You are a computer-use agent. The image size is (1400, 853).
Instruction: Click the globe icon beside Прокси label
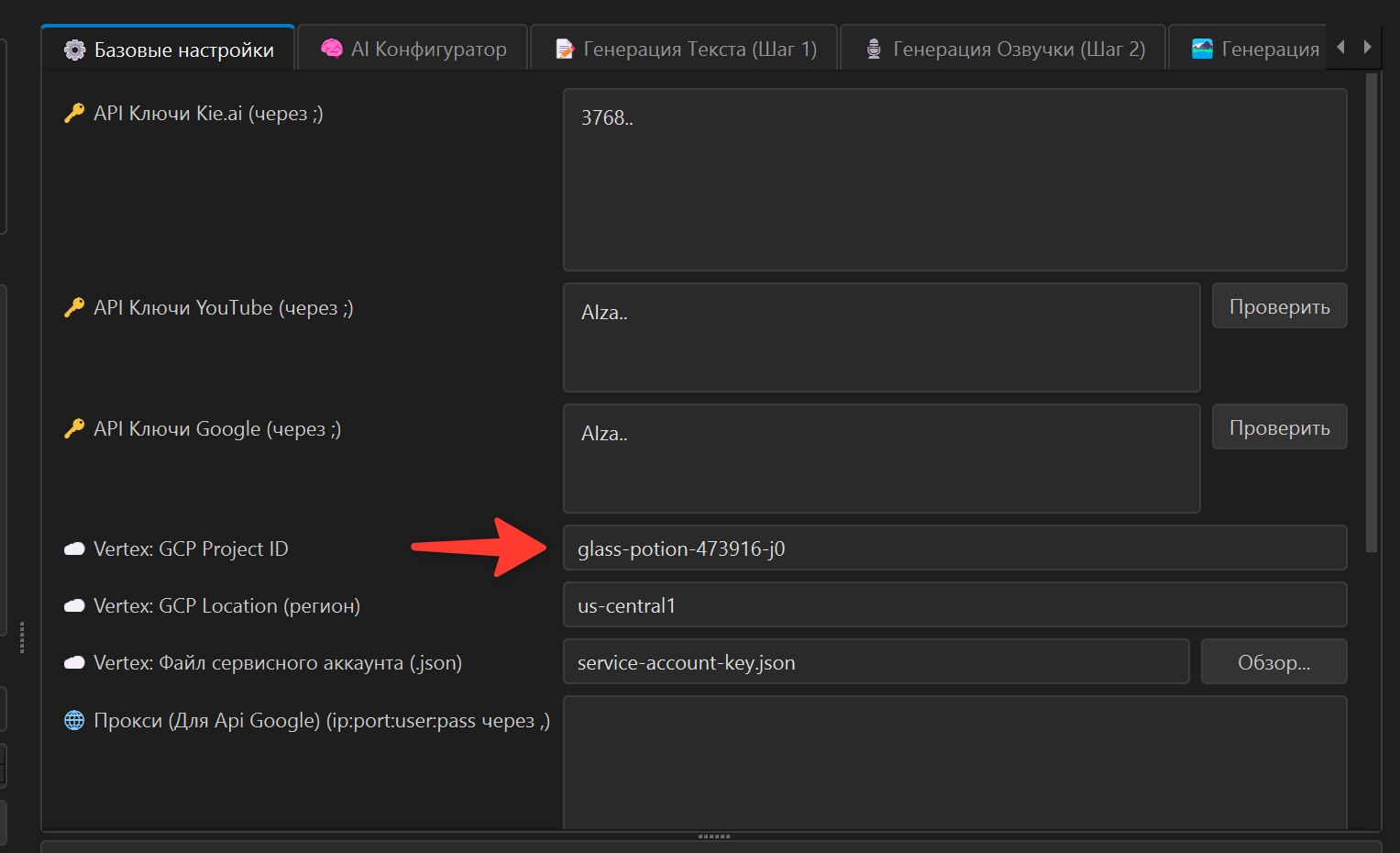point(74,721)
